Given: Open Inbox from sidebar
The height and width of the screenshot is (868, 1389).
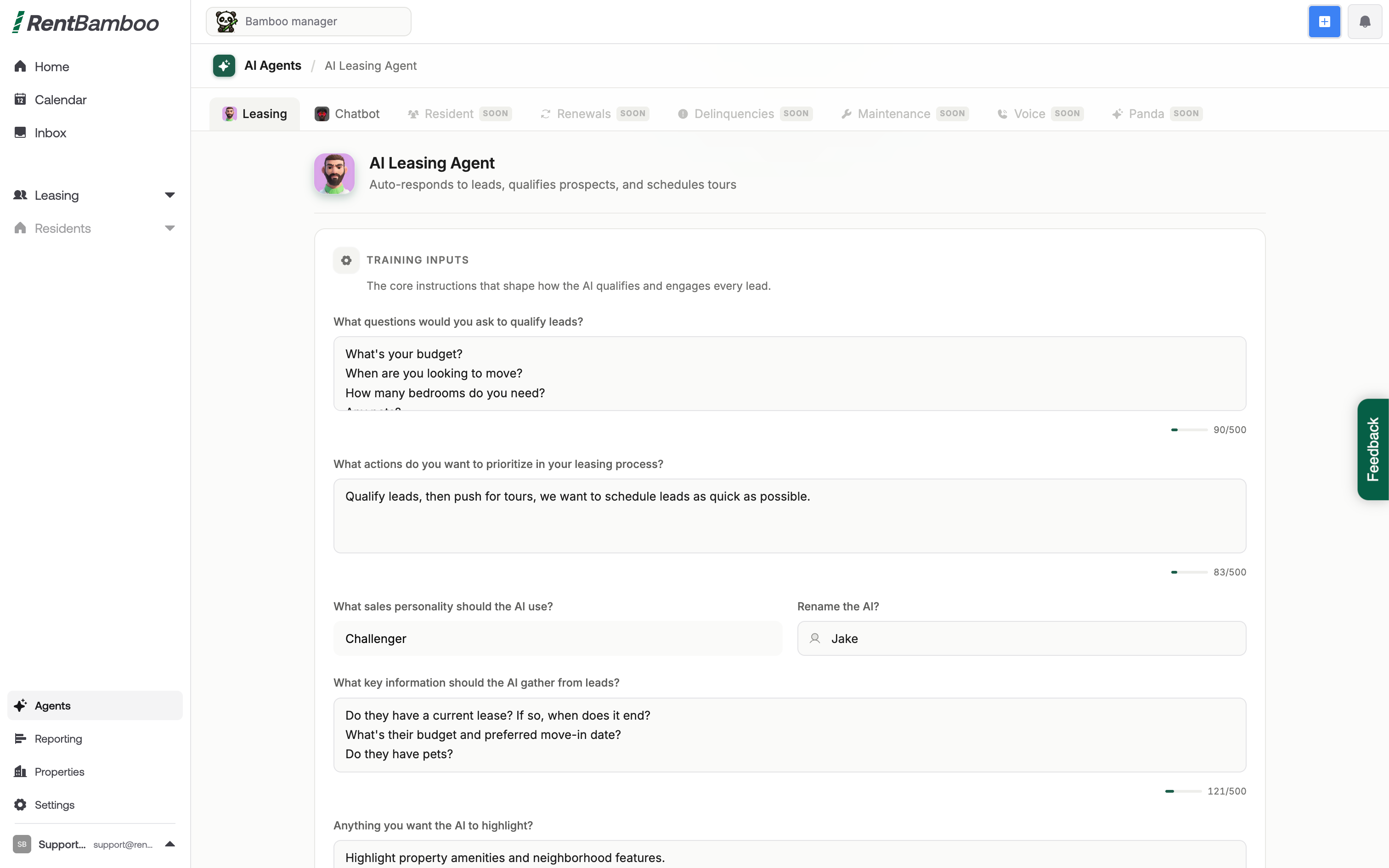Looking at the screenshot, I should point(95,133).
